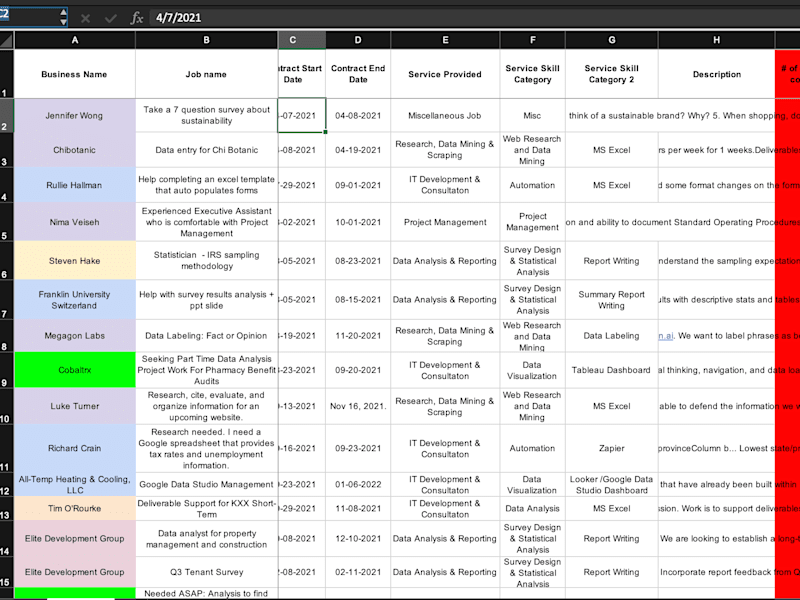
Task: Open the n.ai hyperlink in Megagon row
Action: 666,336
